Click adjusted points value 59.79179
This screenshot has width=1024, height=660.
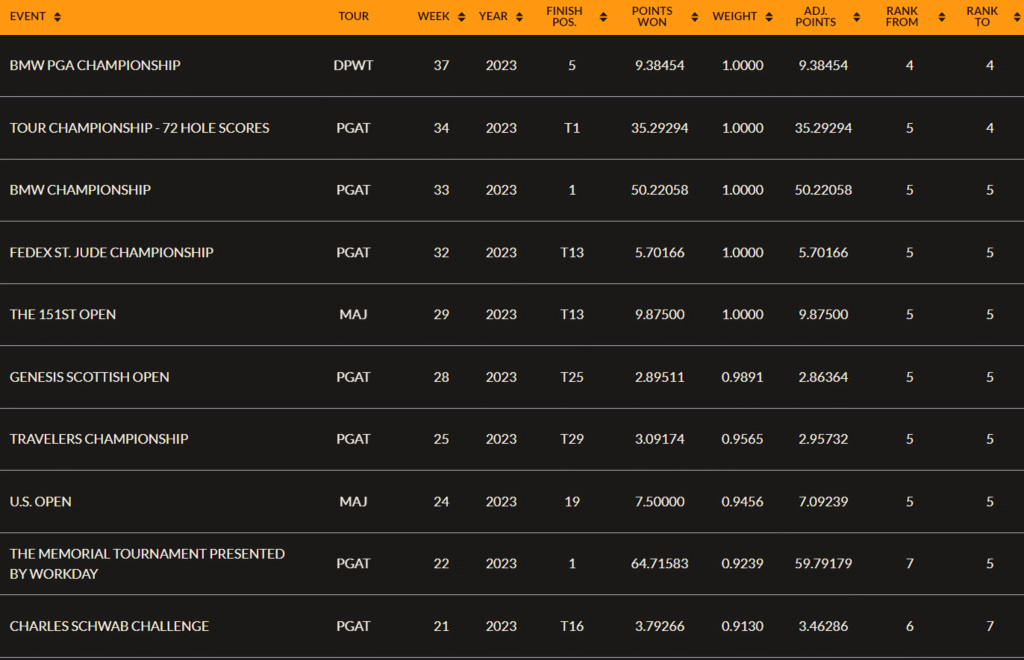click(x=824, y=564)
